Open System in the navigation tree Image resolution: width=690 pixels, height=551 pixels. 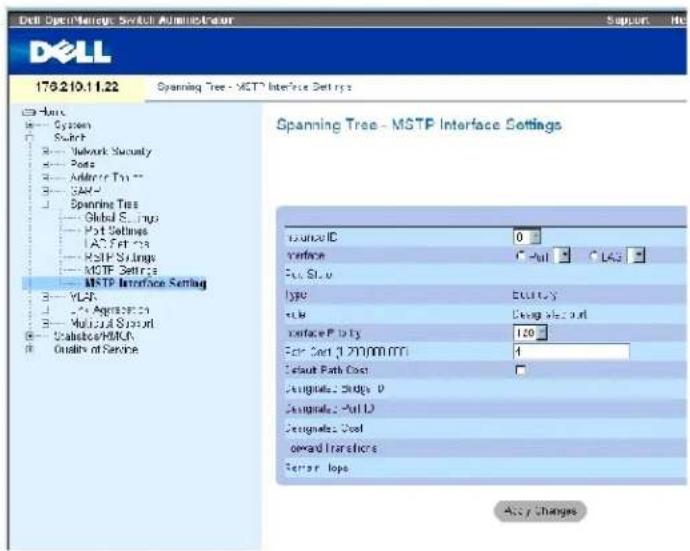click(72, 125)
